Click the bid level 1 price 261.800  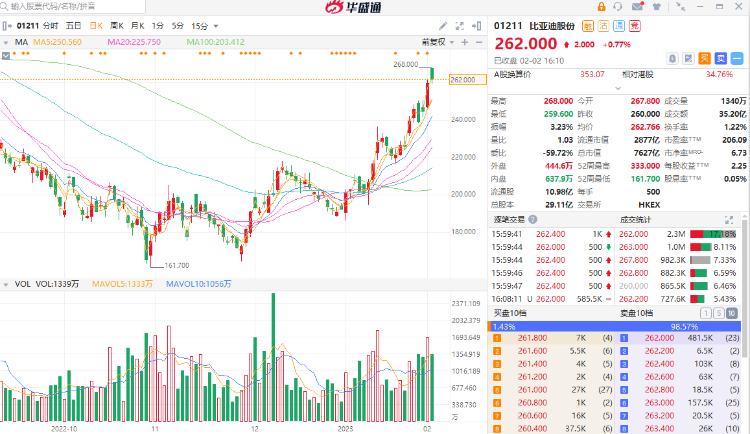532,338
